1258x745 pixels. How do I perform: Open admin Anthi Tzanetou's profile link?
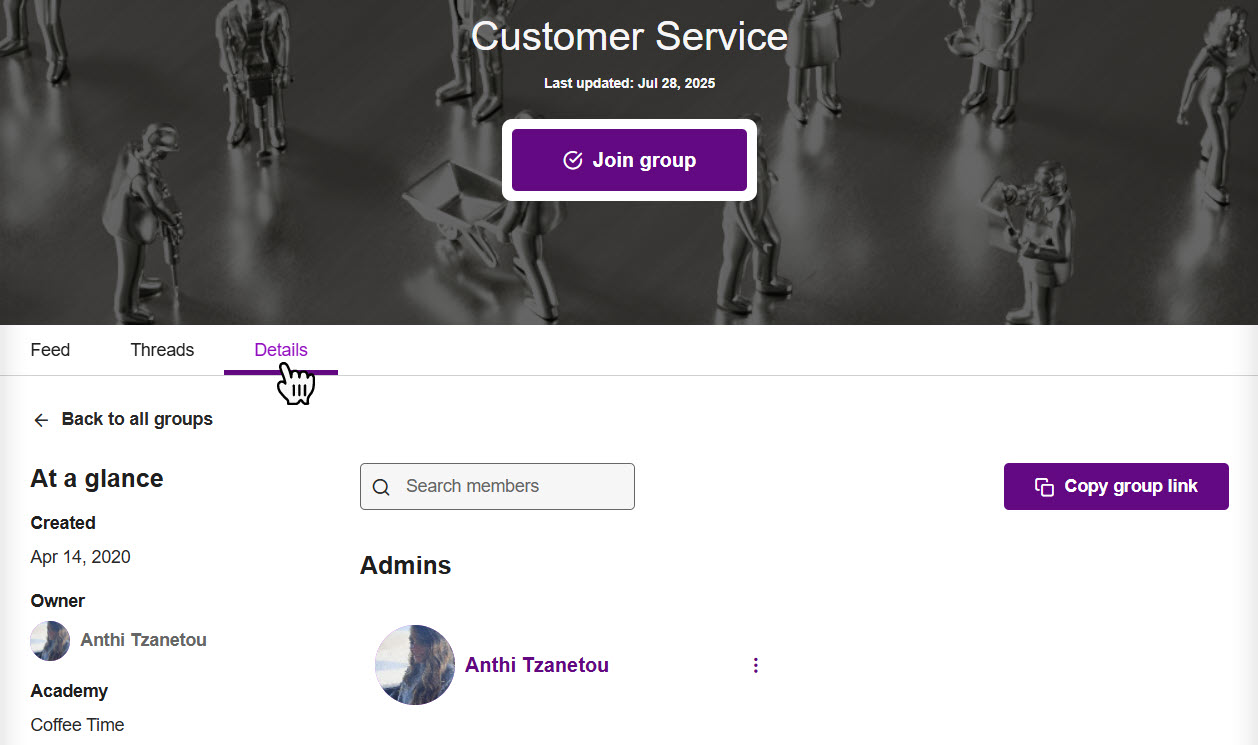[x=536, y=664]
